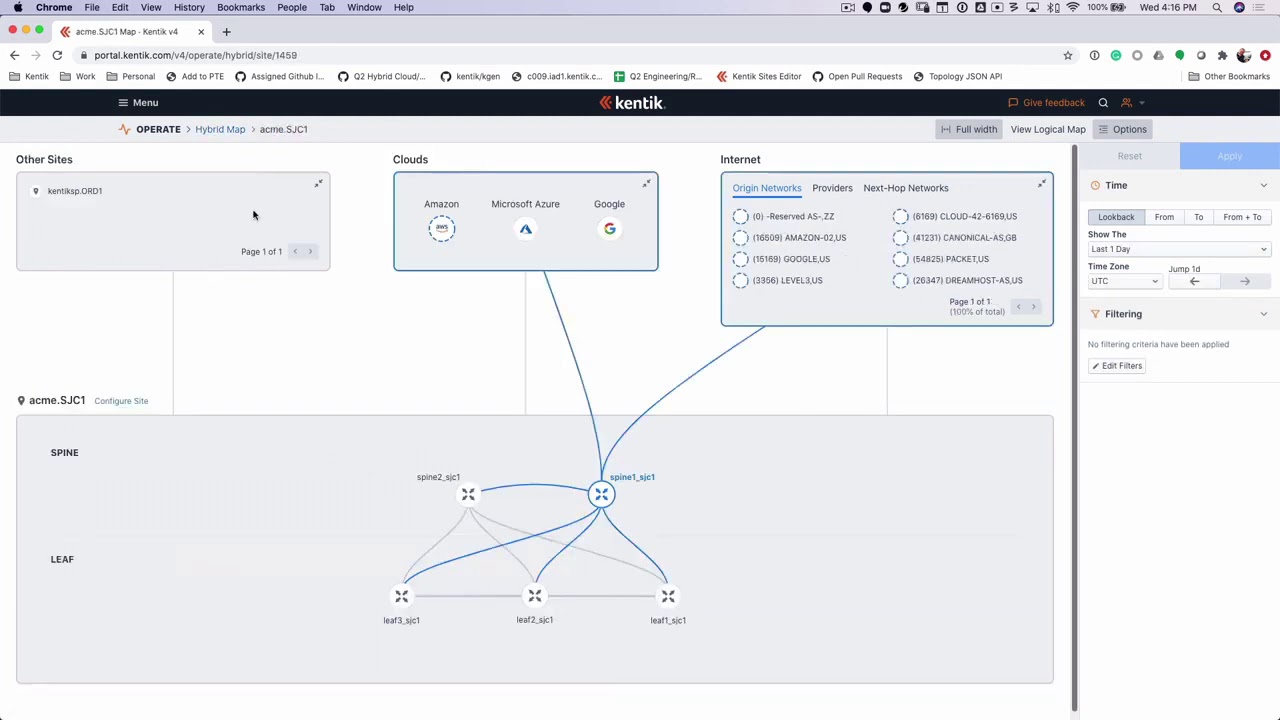The width and height of the screenshot is (1280, 720).
Task: Reload the browser page
Action: [57, 55]
